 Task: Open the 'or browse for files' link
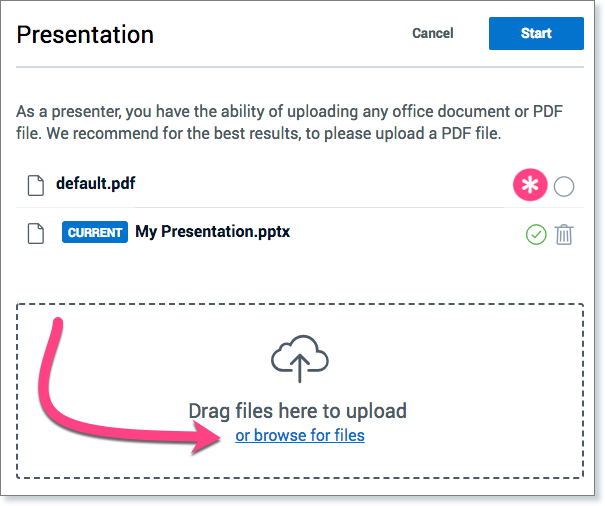(300, 435)
